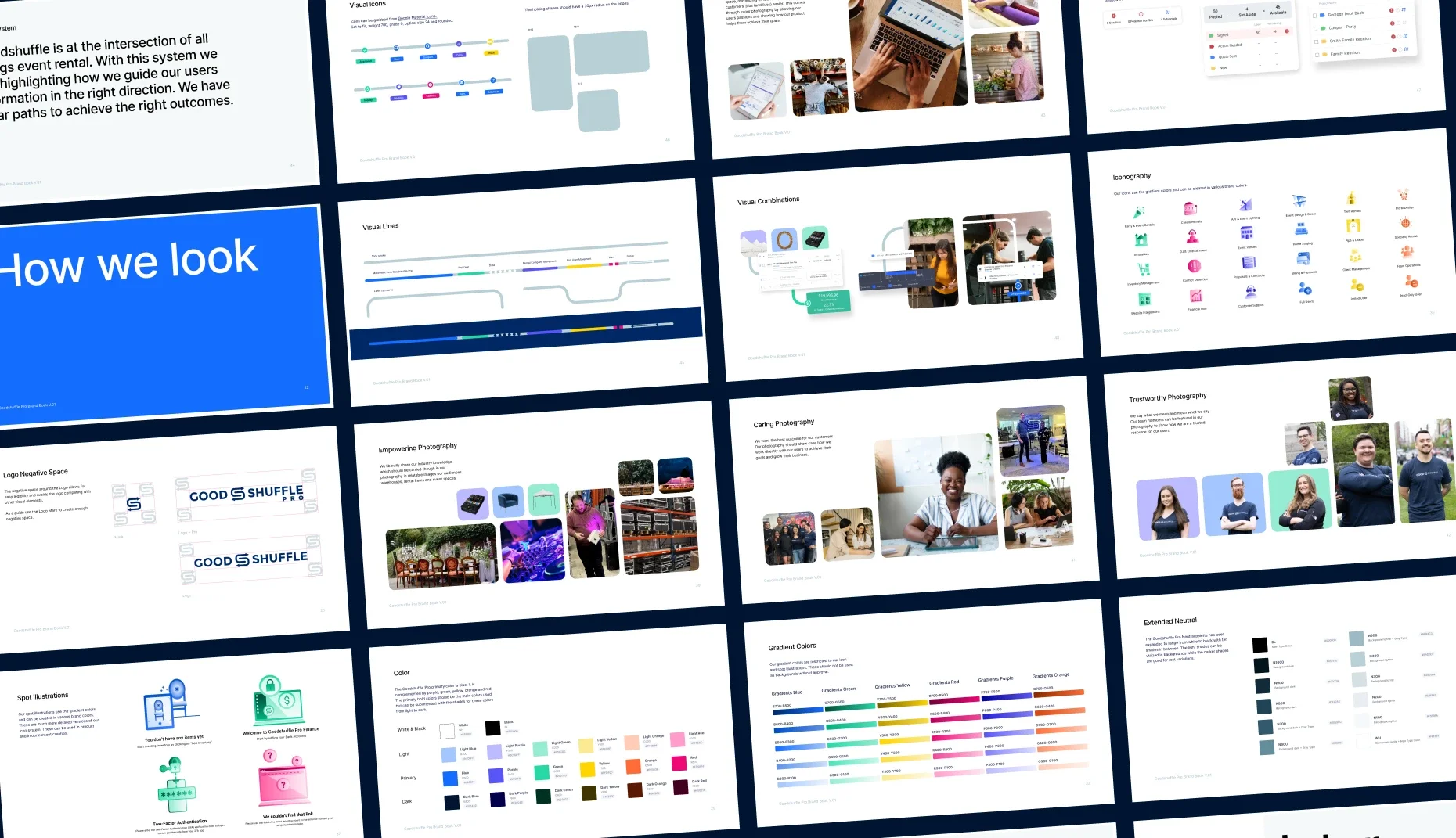Select the Client Management icon

point(1355,256)
